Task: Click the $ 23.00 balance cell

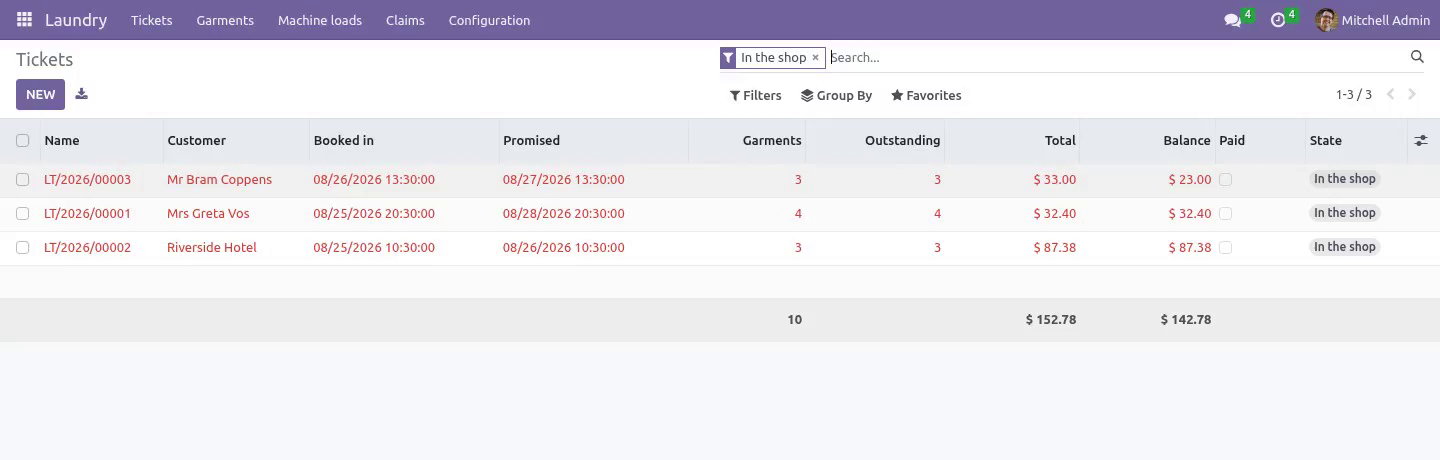Action: [1190, 180]
